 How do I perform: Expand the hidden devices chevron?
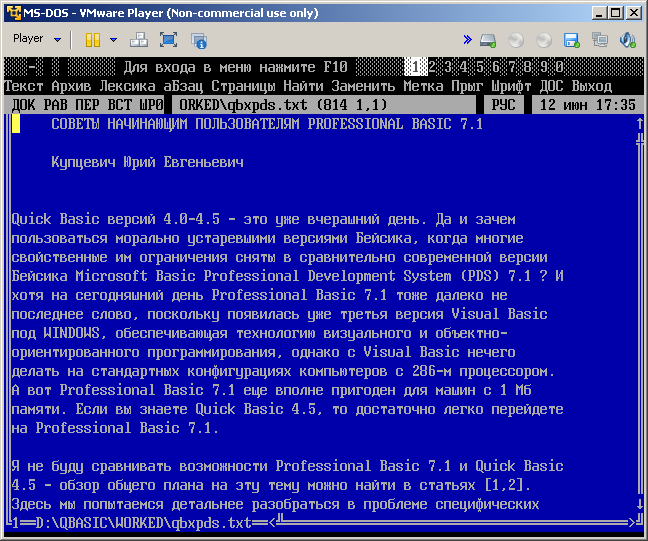(x=467, y=40)
